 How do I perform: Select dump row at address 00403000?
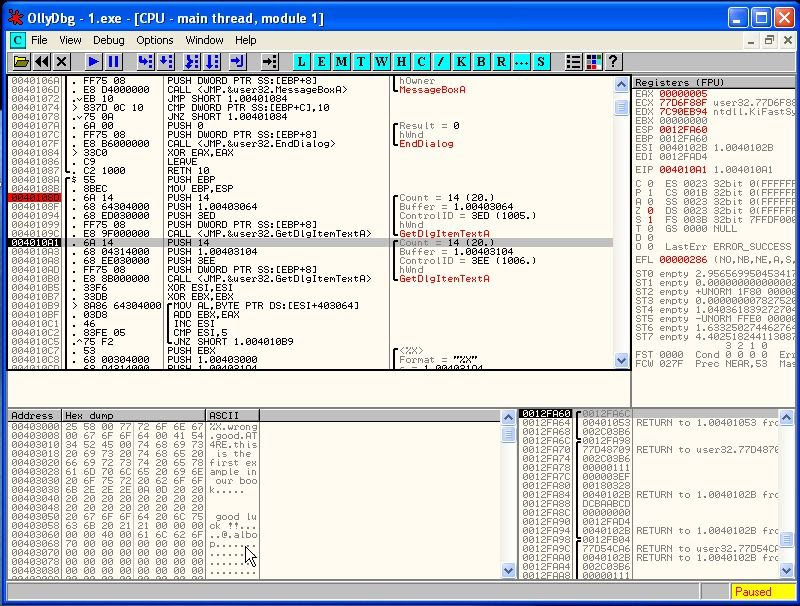133,427
